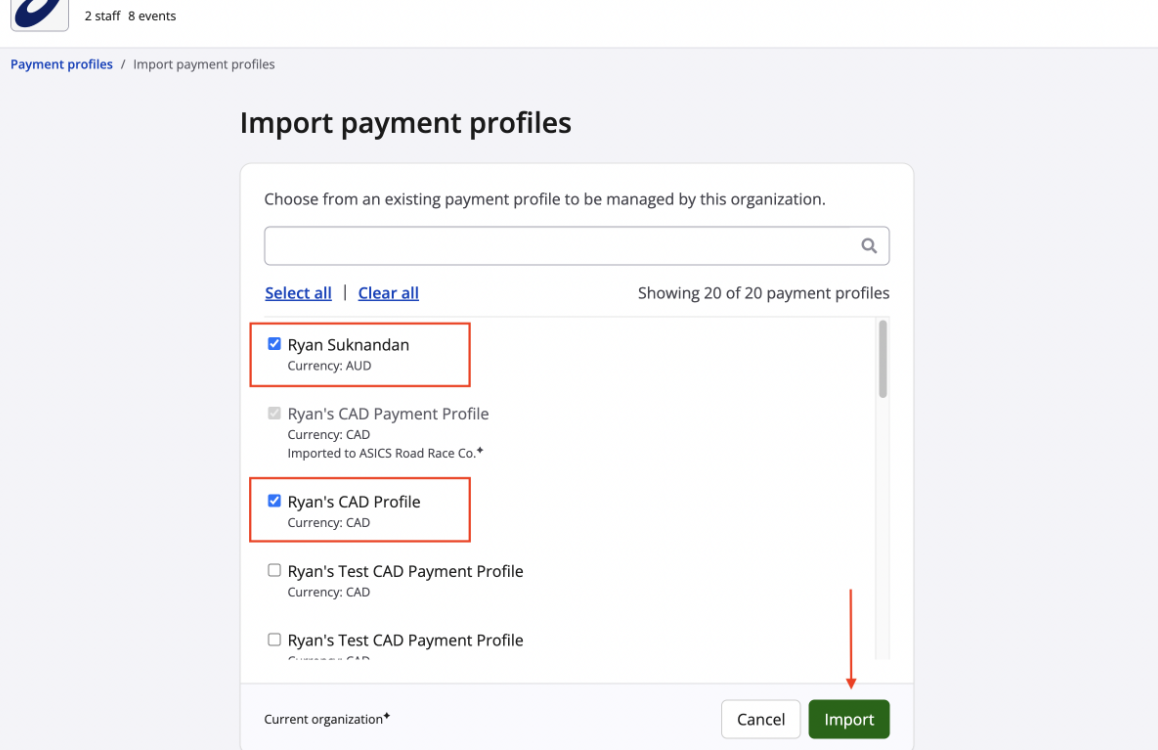Viewport: 1158px width, 750px height.
Task: Click the 8 events text in header
Action: coord(152,16)
